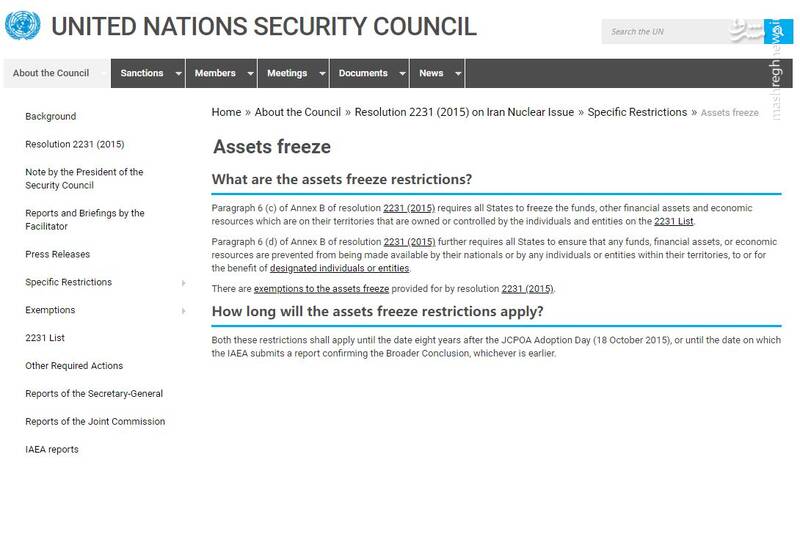The height and width of the screenshot is (534, 800).
Task: Open Resolution 2231 (2015) sidebar link
Action: [74, 144]
